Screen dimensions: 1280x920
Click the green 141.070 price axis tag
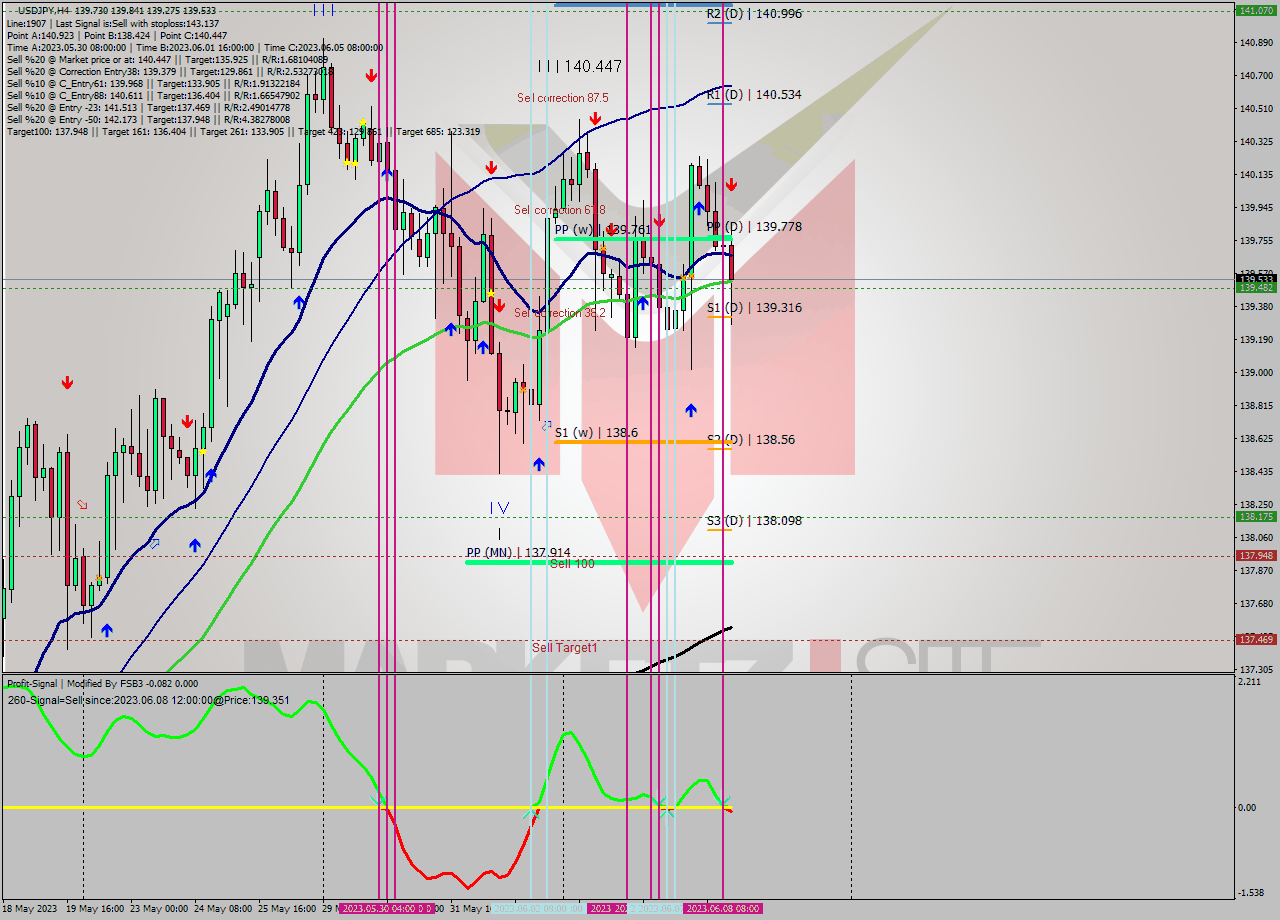(x=1255, y=10)
